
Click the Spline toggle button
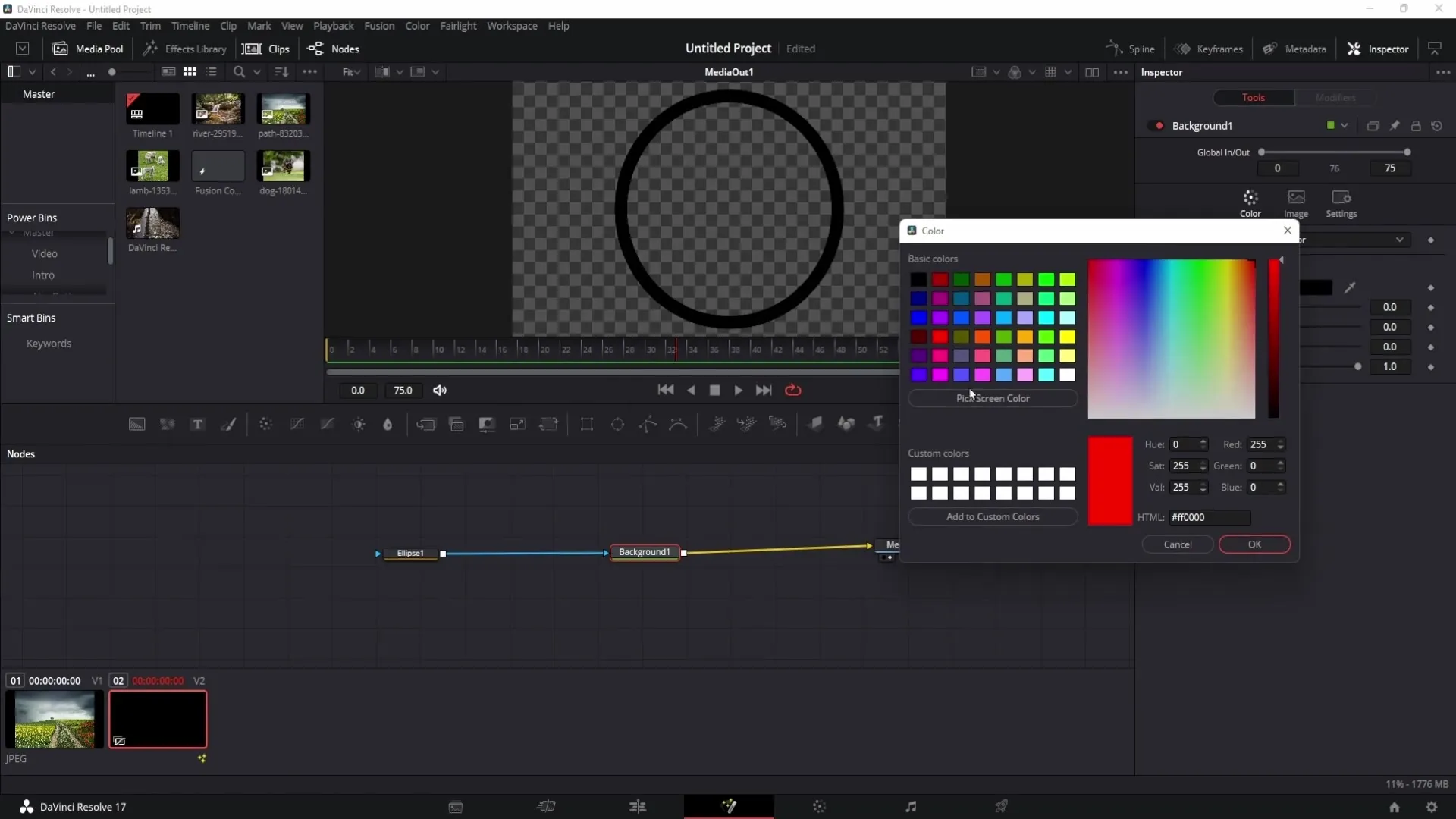click(1130, 48)
